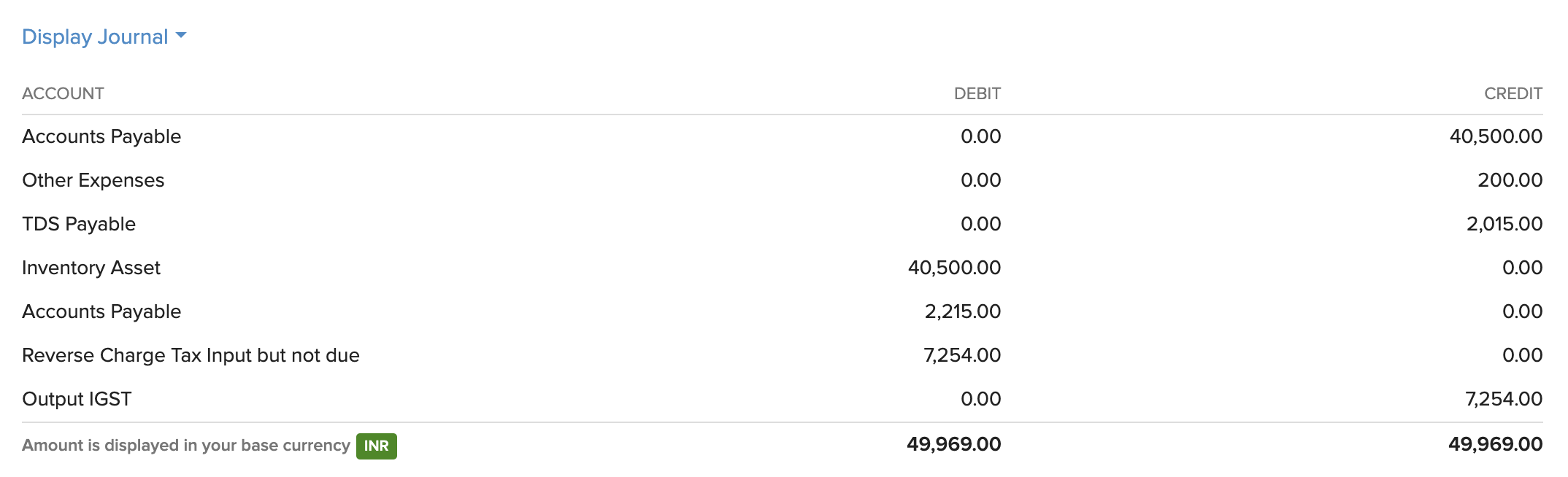Viewport: 1568px width, 477px height.
Task: Click Reverse Charge Tax Input but not due
Action: [191, 355]
